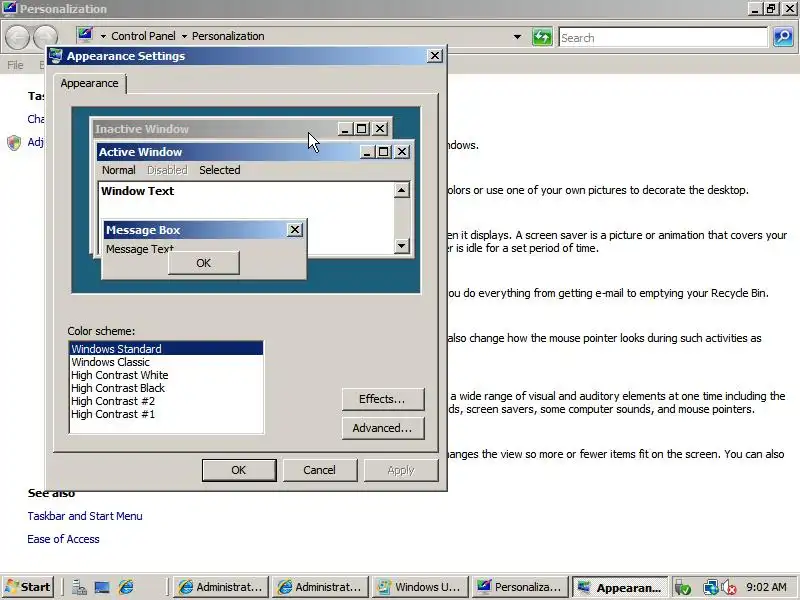
Task: Close the preview Message Box
Action: point(294,230)
